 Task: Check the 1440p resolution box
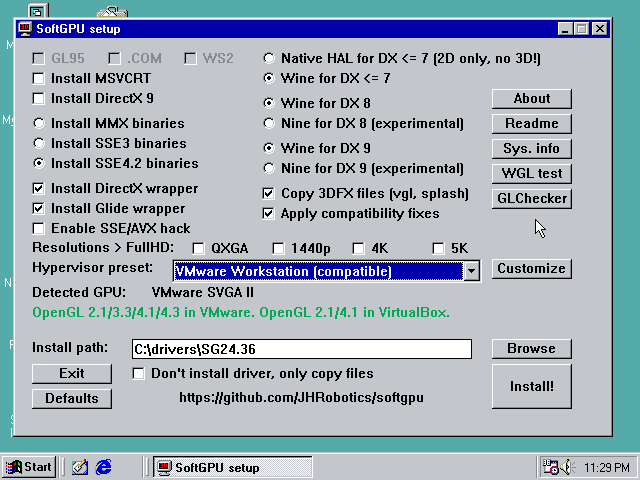click(x=278, y=248)
